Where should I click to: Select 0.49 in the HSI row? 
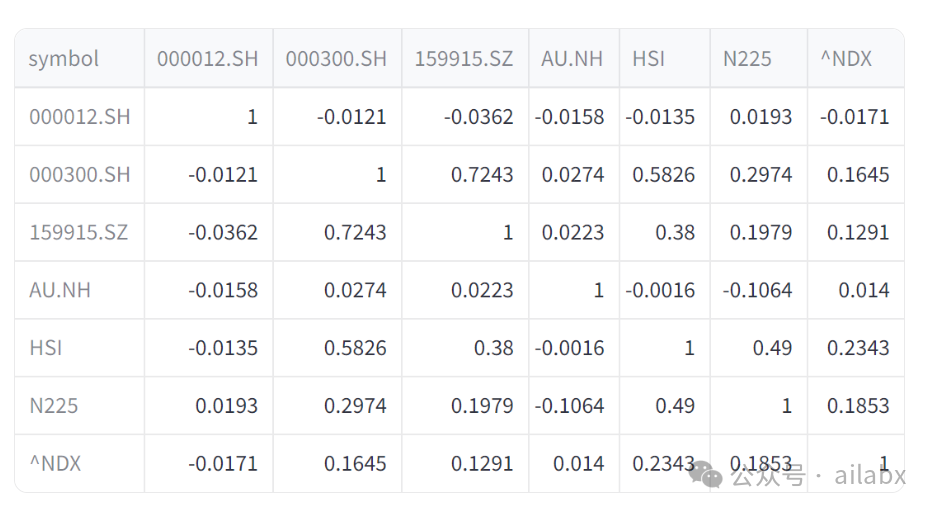(772, 348)
